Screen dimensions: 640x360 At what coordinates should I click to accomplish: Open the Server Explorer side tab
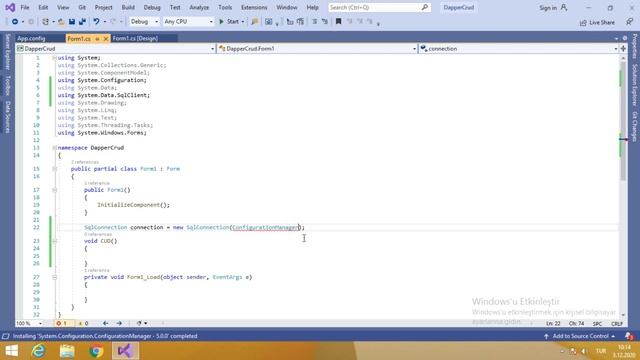tap(7, 52)
